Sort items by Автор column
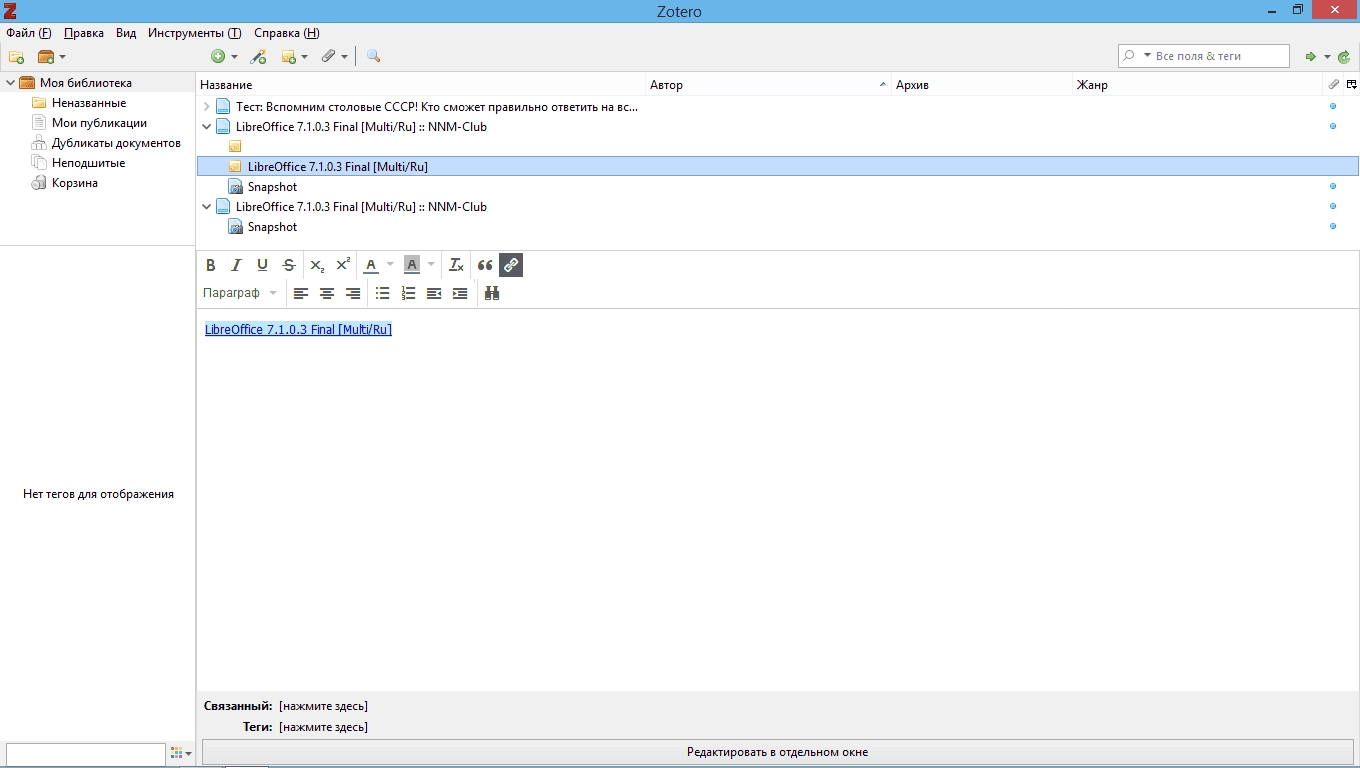 coord(769,85)
